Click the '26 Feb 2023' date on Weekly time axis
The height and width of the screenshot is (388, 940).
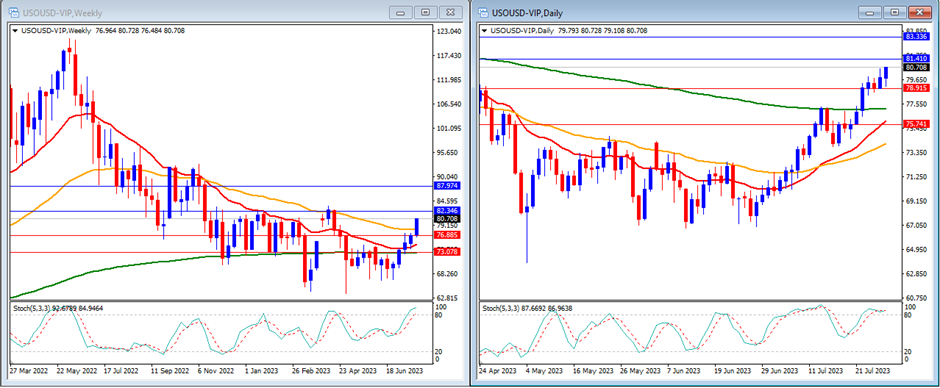pyautogui.click(x=311, y=371)
